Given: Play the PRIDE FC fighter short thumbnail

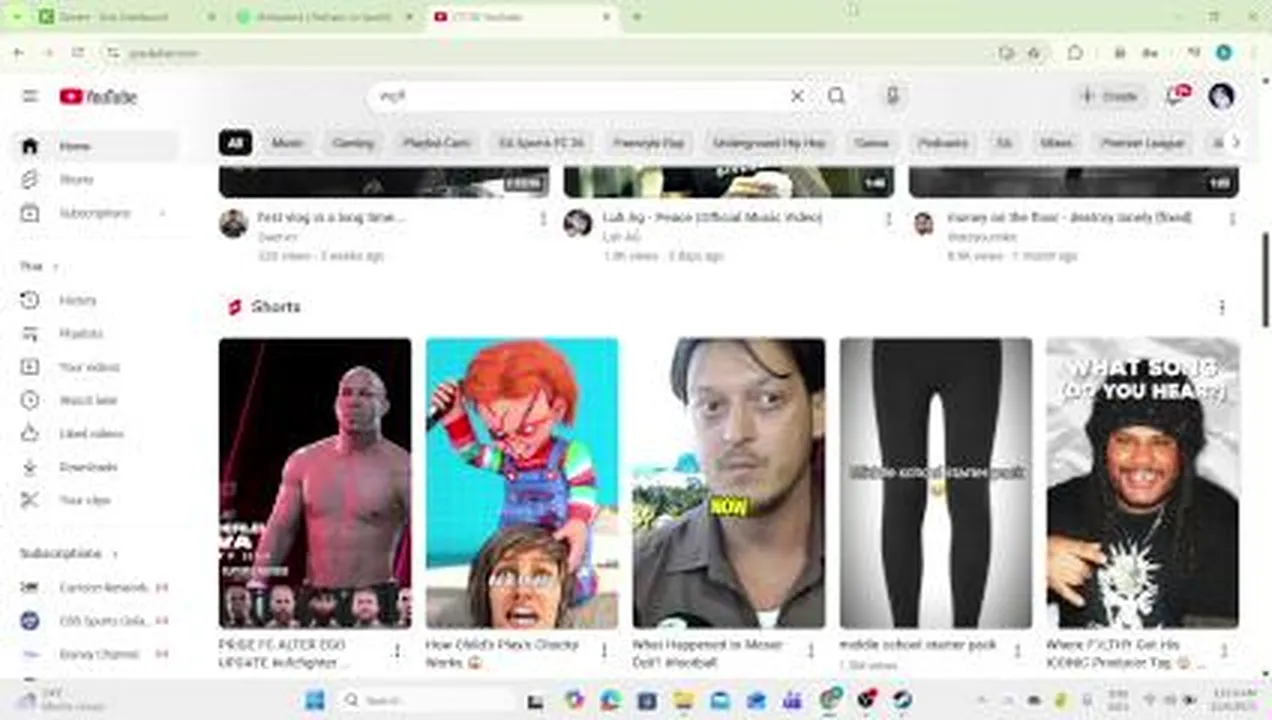Looking at the screenshot, I should pyautogui.click(x=315, y=483).
